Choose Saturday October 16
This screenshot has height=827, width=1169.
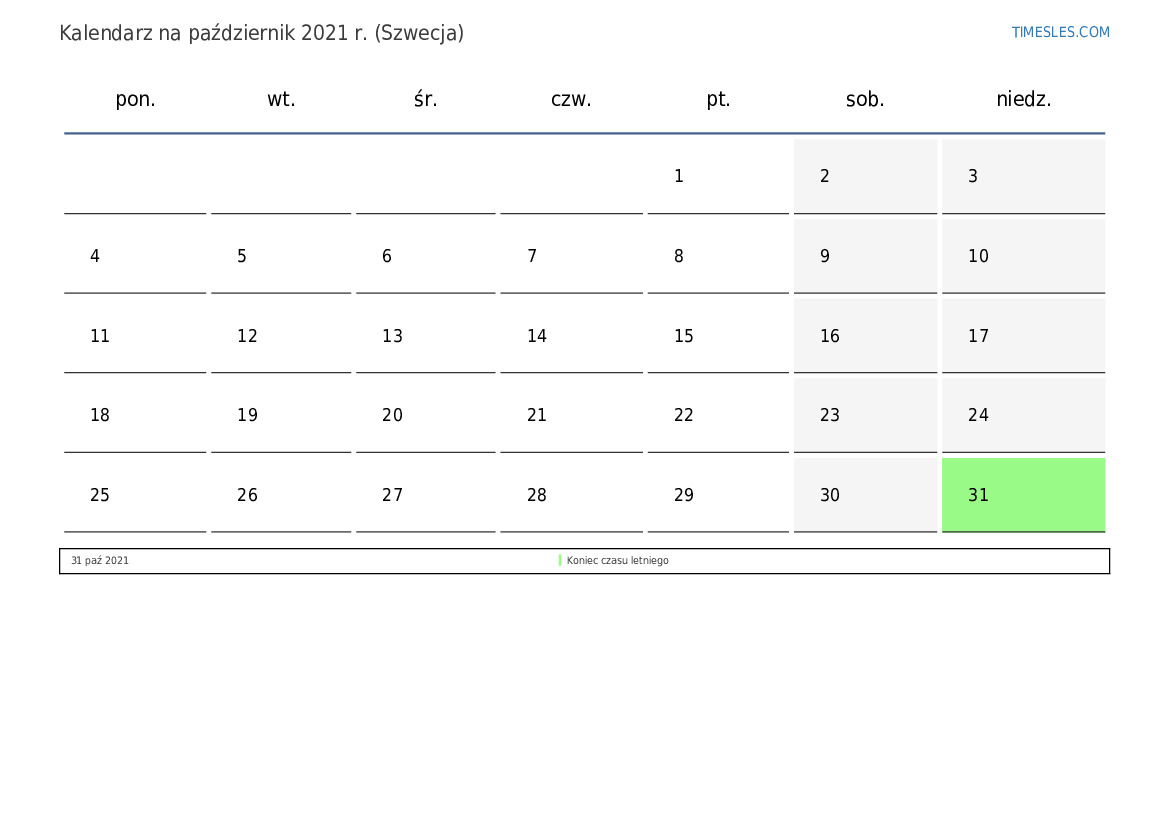click(865, 336)
